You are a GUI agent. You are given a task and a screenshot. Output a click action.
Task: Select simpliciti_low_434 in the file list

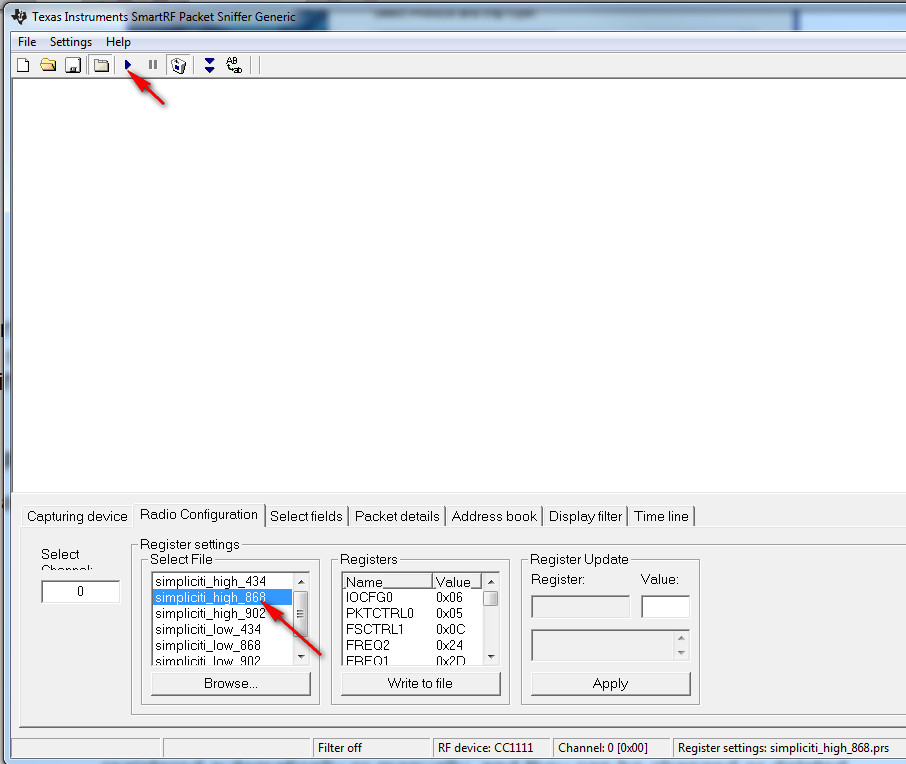[222, 629]
